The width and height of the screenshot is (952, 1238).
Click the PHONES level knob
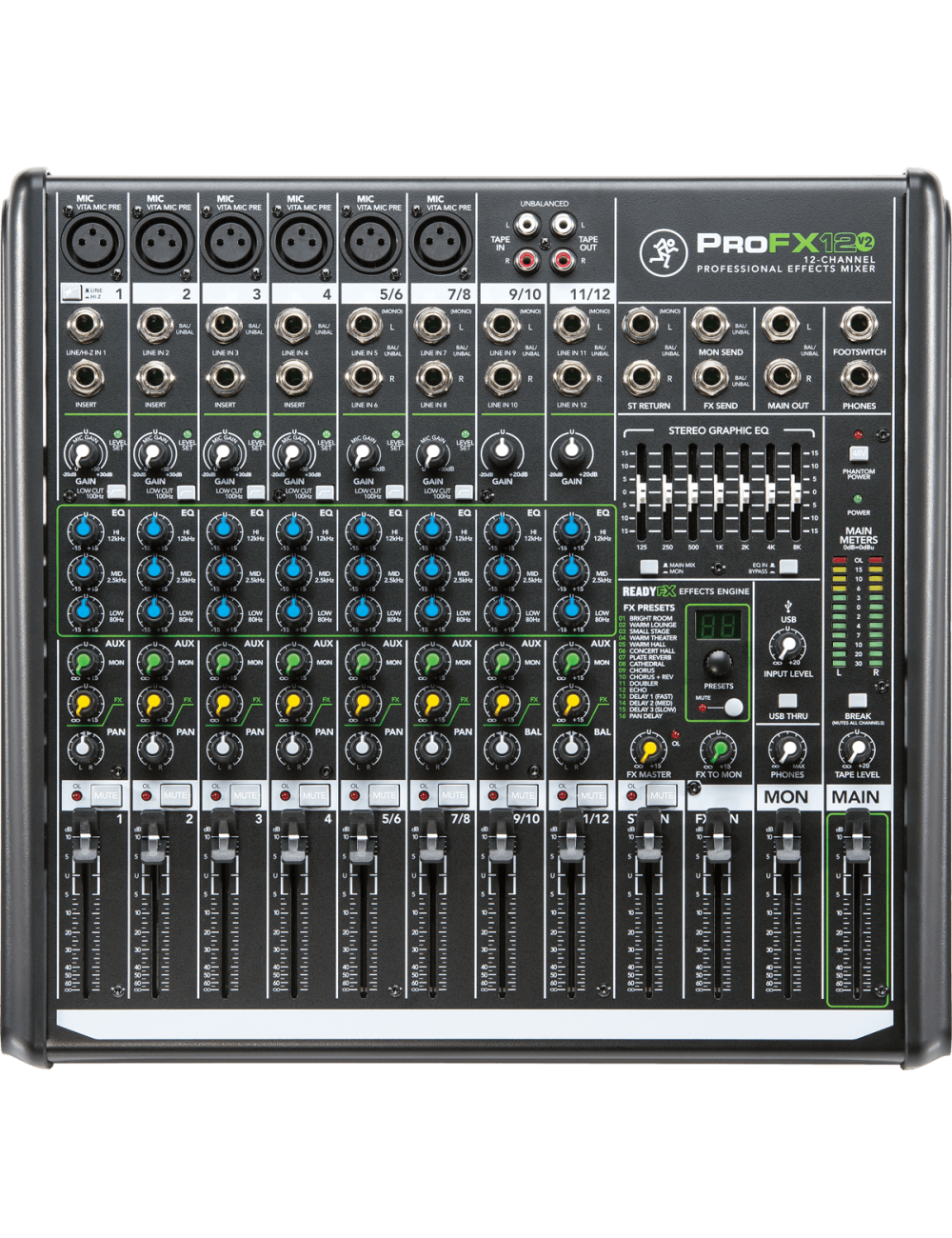tap(787, 750)
